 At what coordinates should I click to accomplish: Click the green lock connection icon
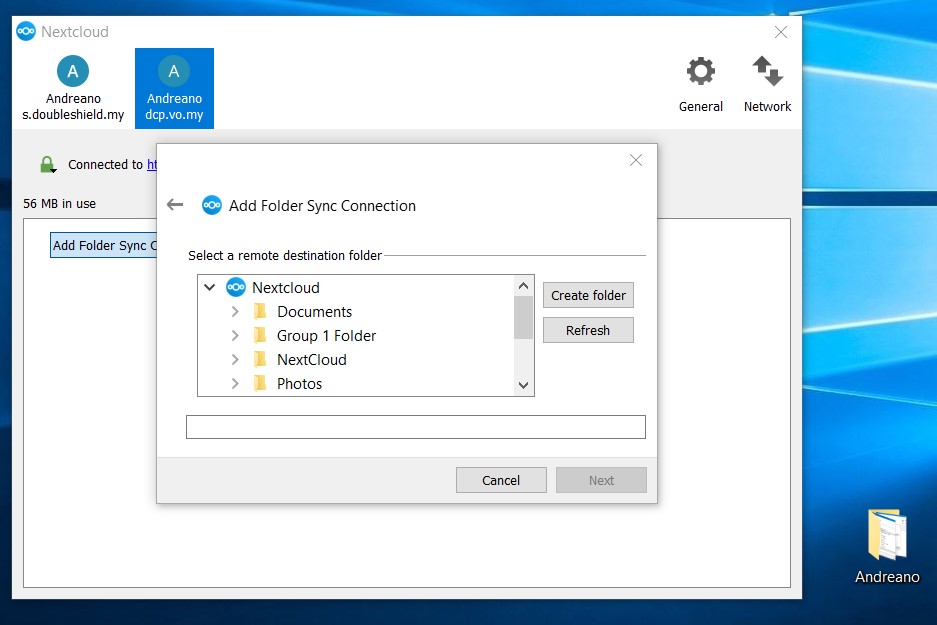[47, 165]
